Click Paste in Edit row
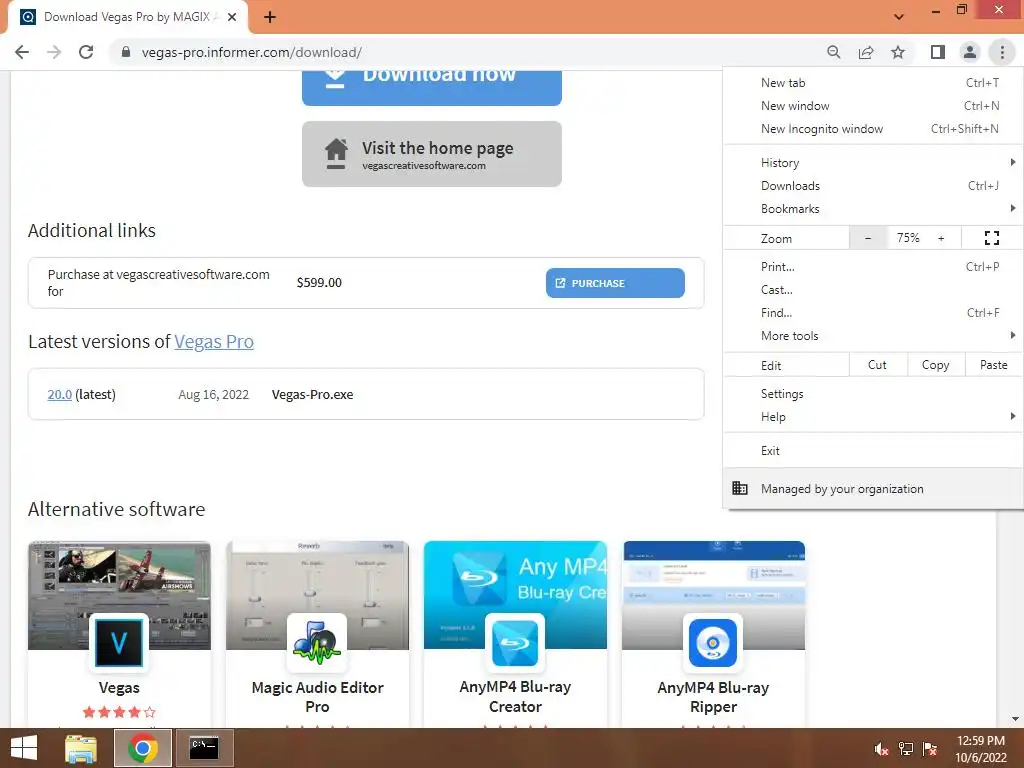Image resolution: width=1024 pixels, height=768 pixels. (x=993, y=365)
